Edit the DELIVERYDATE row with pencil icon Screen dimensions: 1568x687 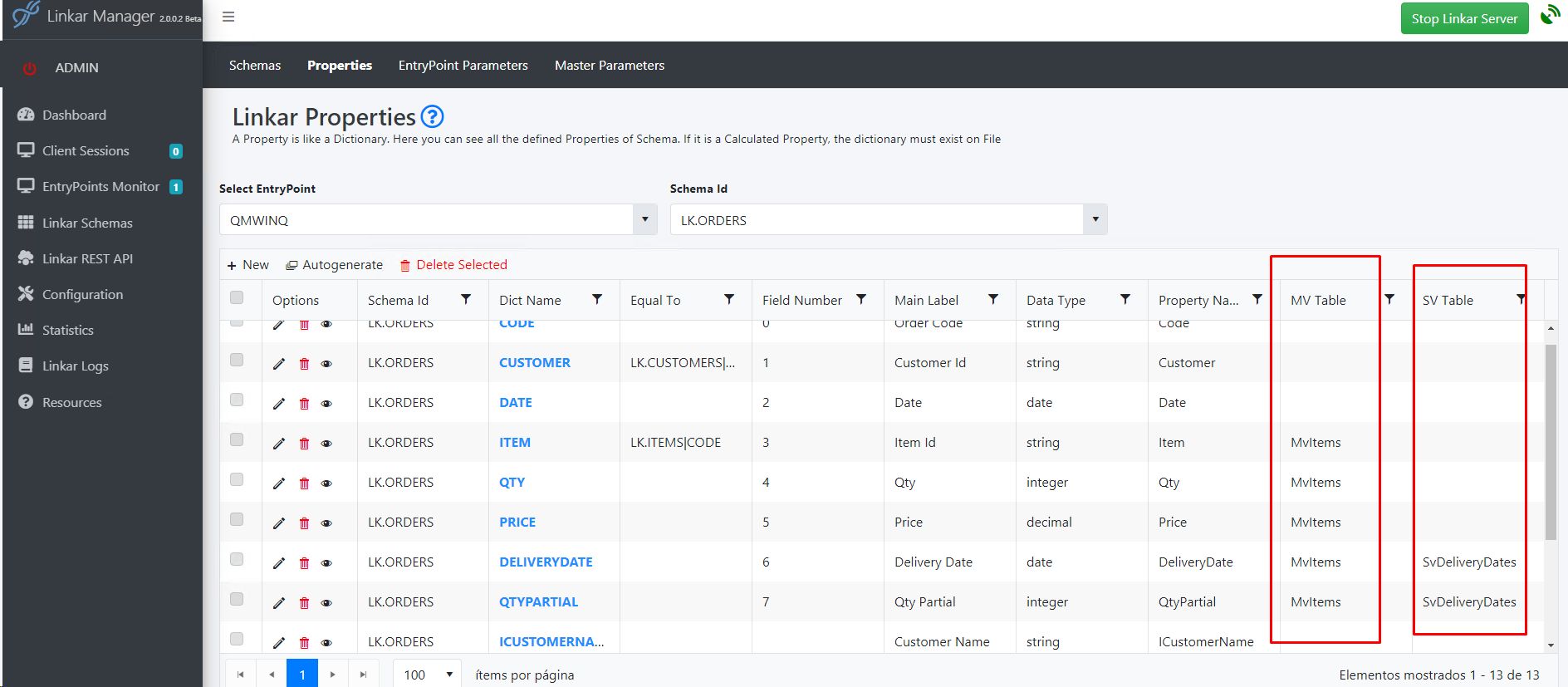[x=279, y=562]
